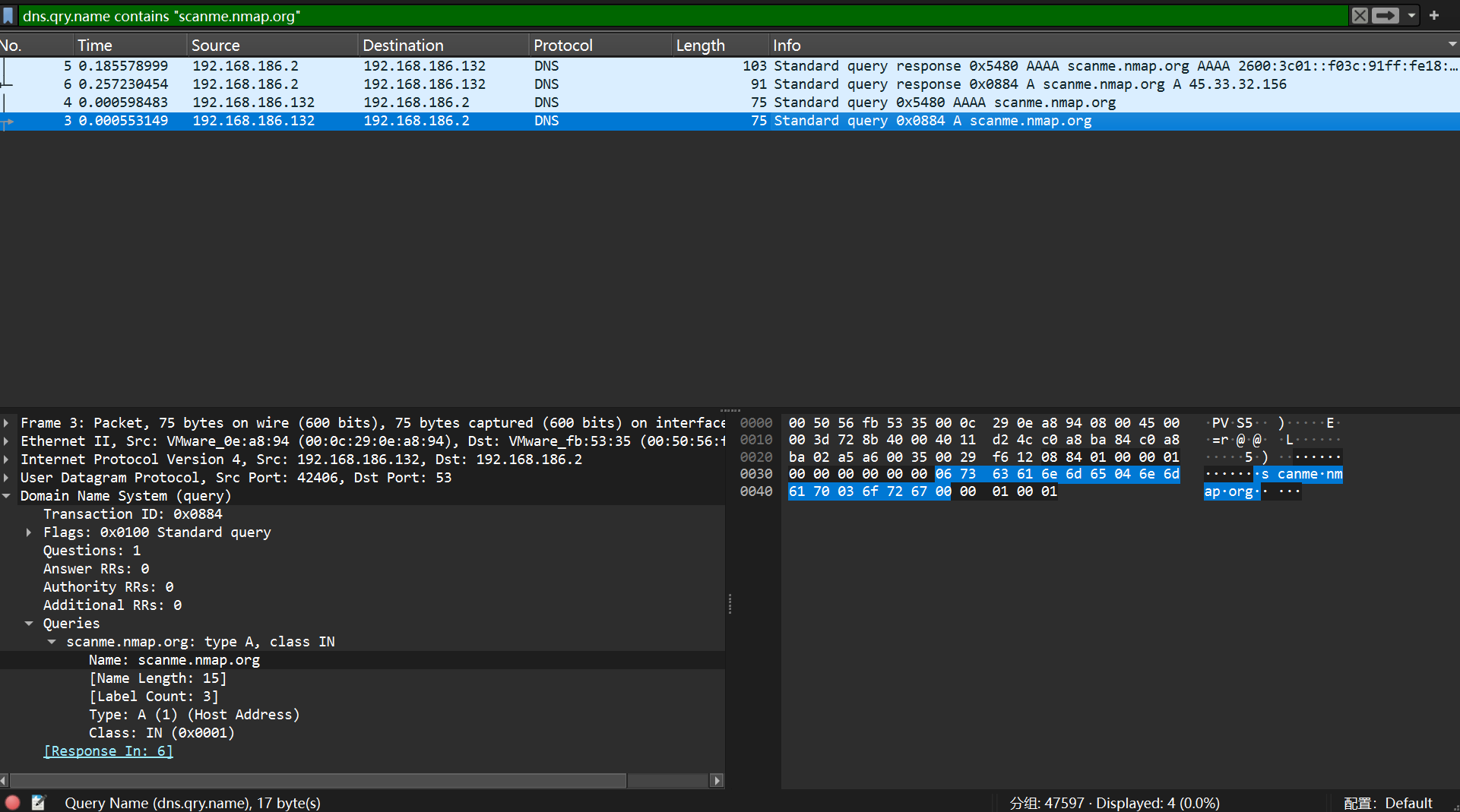The width and height of the screenshot is (1460, 812).
Task: Open the Default configuration profile selector in status bar
Action: coord(1388,803)
